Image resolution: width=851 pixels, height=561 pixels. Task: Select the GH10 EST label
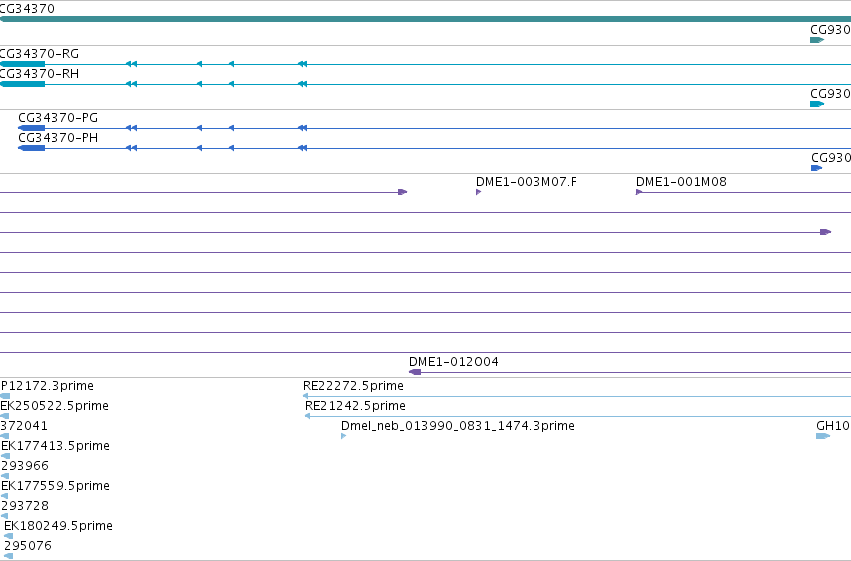pos(833,426)
